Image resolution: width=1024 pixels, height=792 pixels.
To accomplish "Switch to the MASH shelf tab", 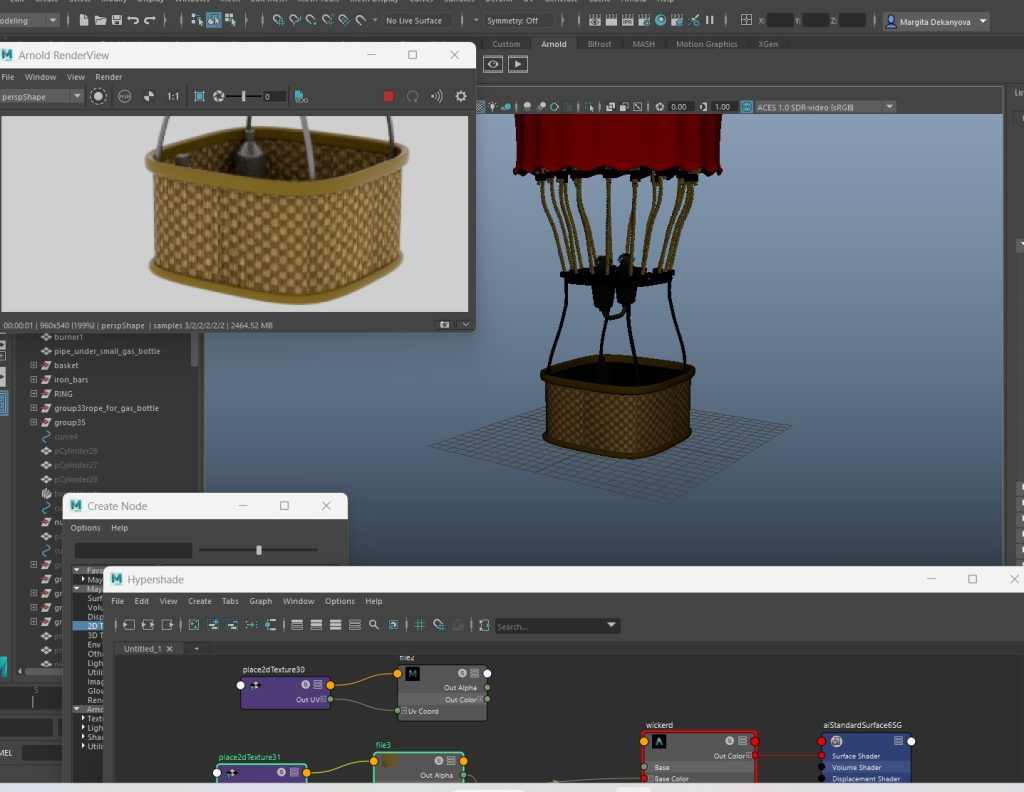I will pos(644,44).
